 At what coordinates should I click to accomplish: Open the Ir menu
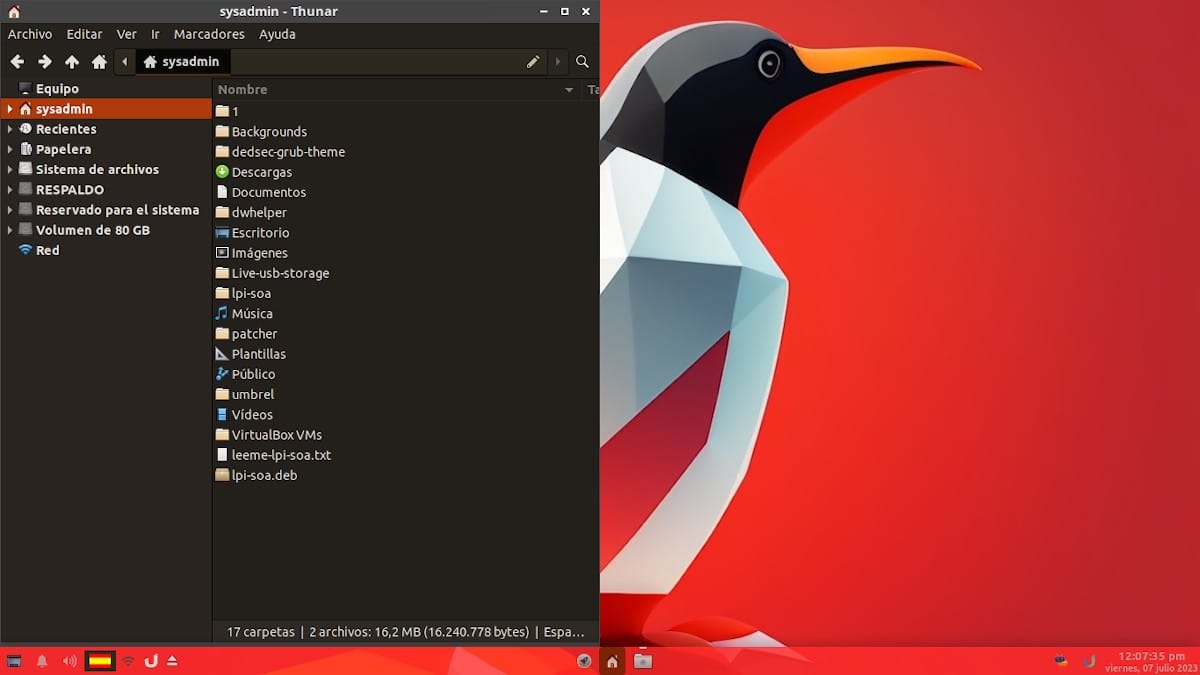click(155, 34)
